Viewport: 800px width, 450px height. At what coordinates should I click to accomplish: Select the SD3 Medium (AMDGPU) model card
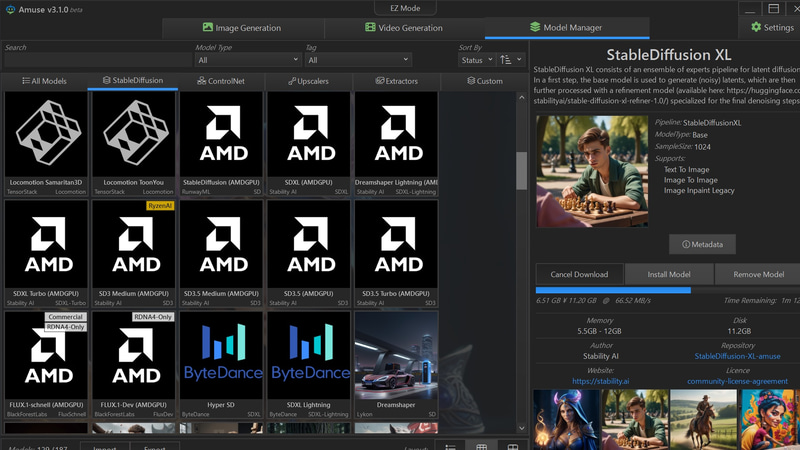pyautogui.click(x=134, y=254)
